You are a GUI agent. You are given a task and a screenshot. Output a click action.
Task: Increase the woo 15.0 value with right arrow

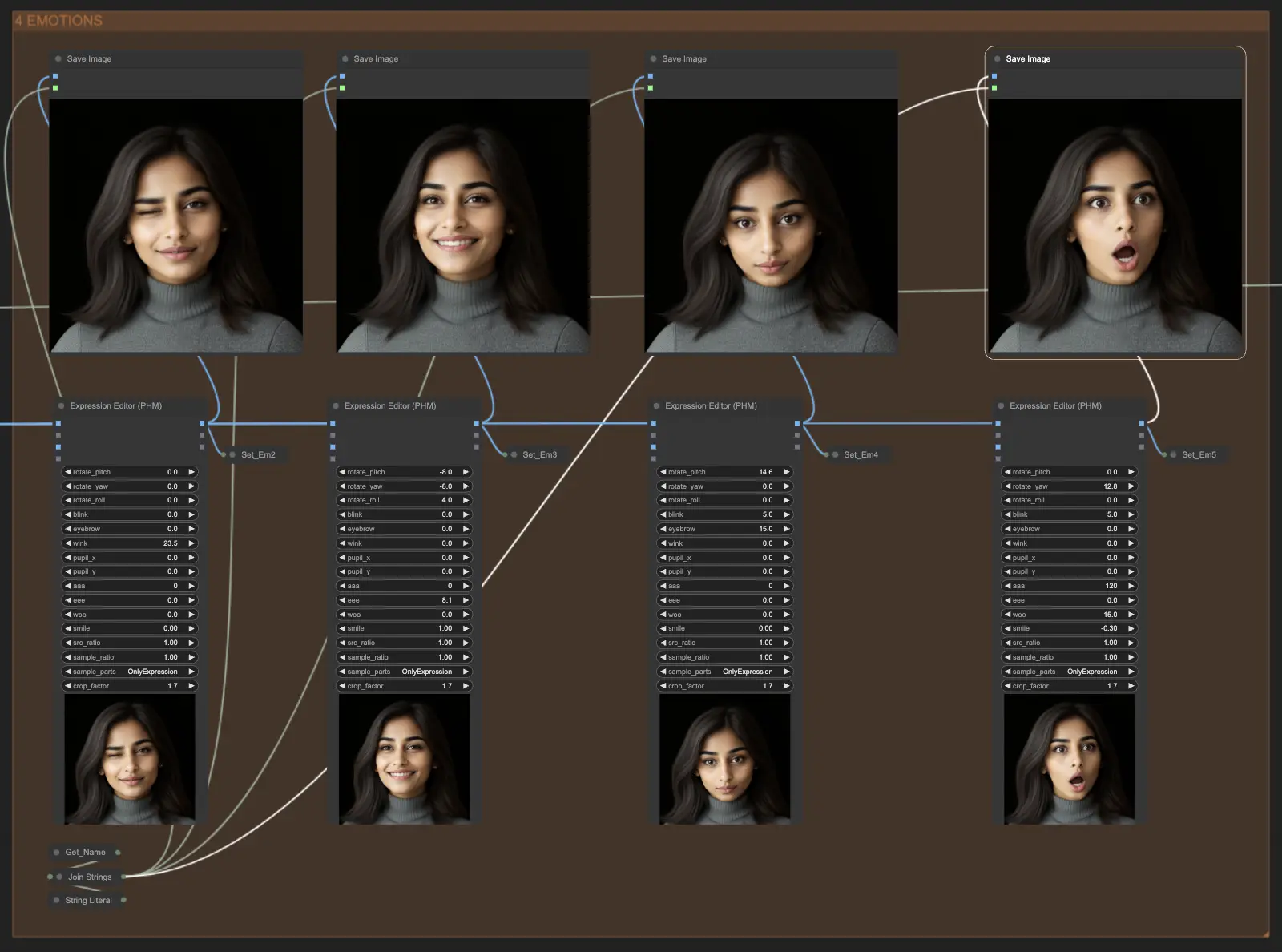click(x=1131, y=615)
